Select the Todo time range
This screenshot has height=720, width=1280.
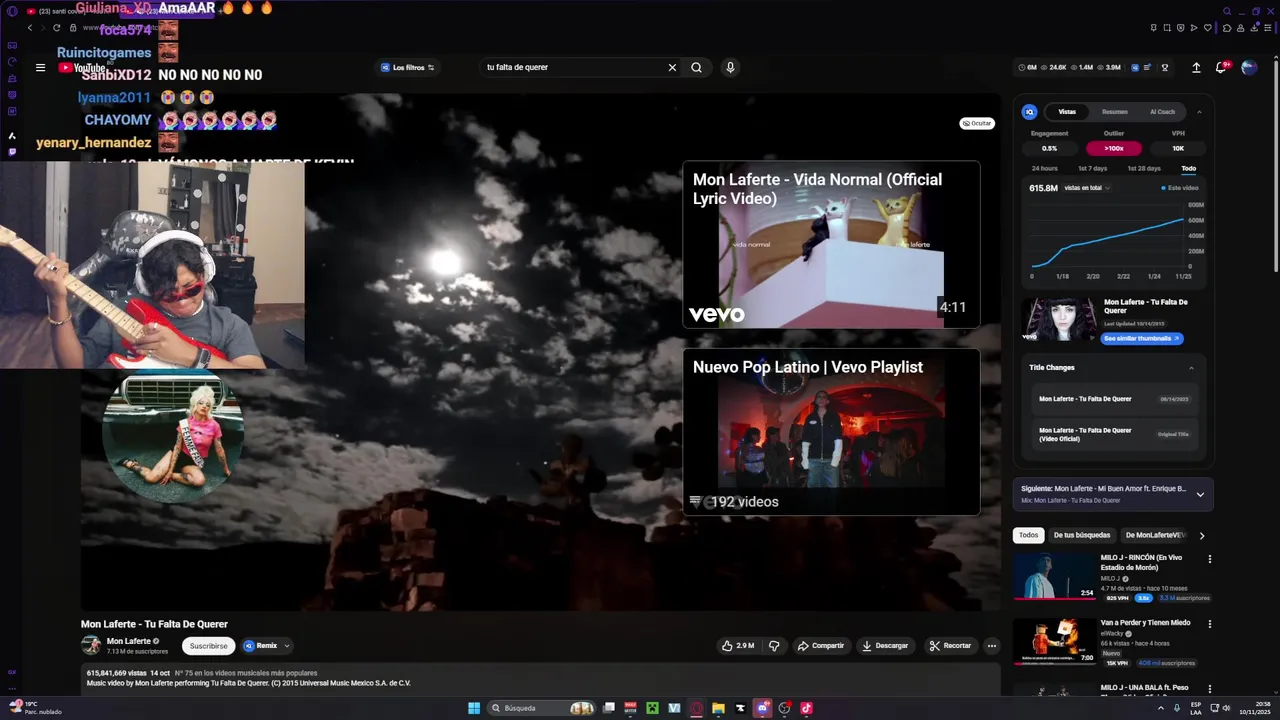(x=1188, y=168)
